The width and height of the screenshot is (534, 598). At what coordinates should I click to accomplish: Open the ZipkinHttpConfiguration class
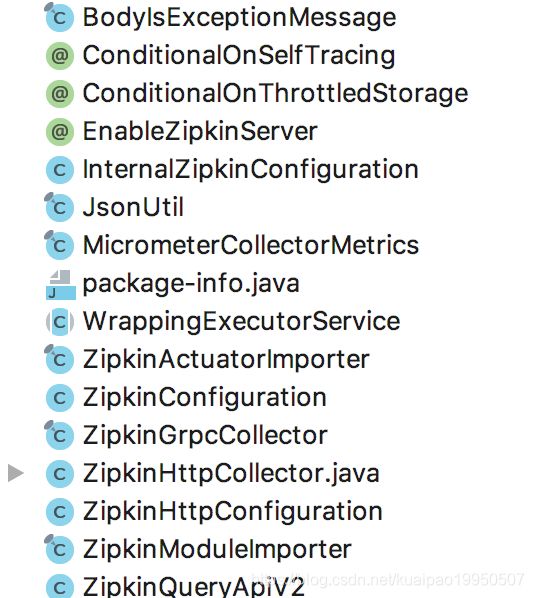(232, 511)
